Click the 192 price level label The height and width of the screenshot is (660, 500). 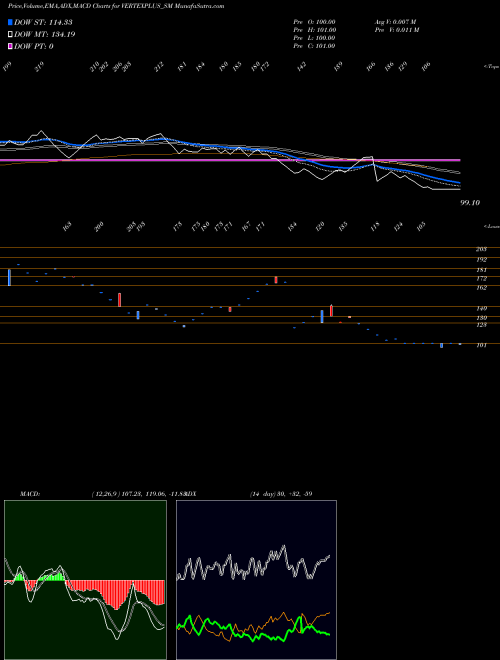coord(481,259)
